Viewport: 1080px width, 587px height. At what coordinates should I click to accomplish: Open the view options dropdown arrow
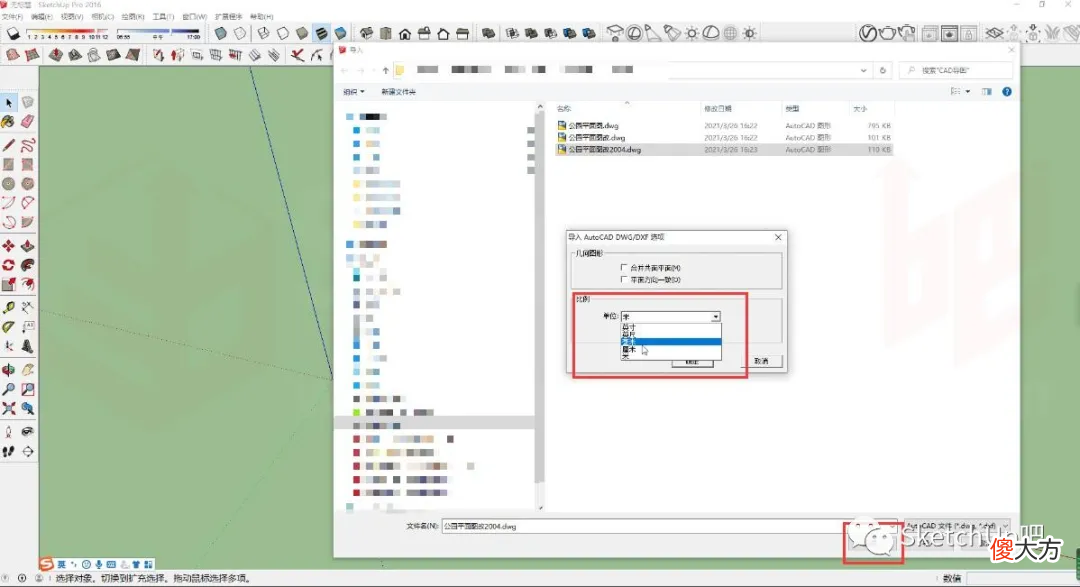click(x=968, y=92)
